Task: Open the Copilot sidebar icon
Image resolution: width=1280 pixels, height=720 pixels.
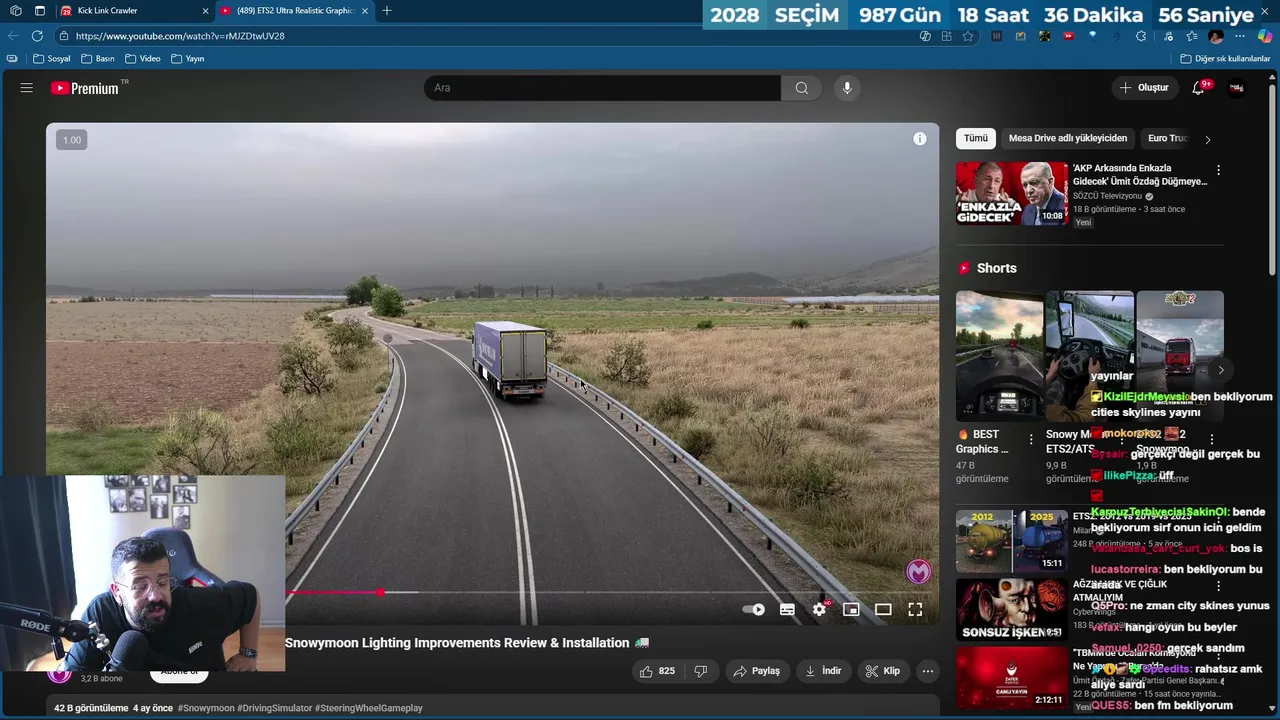Action: point(1265,36)
